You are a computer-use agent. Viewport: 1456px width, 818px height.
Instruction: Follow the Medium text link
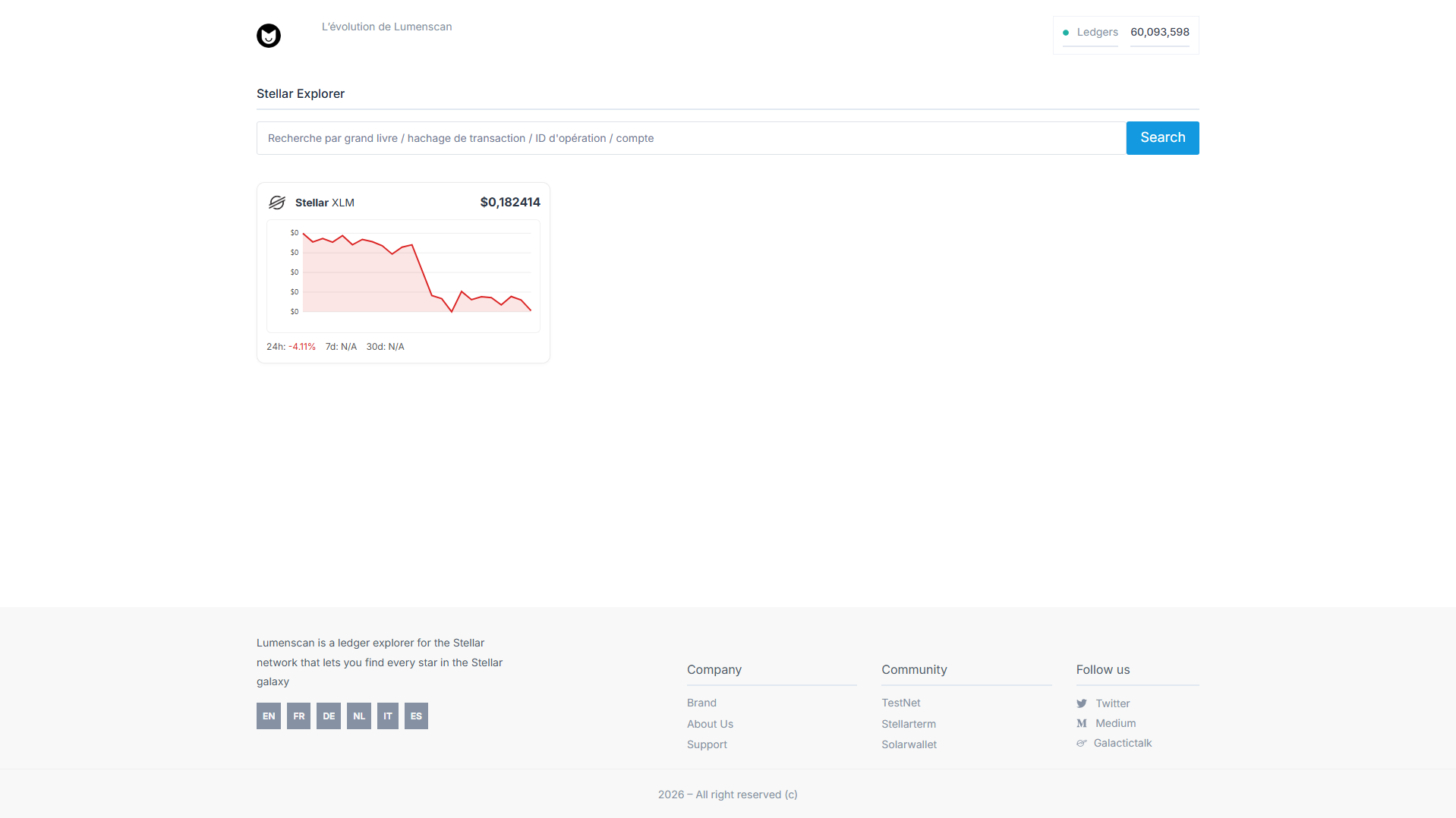[1116, 723]
